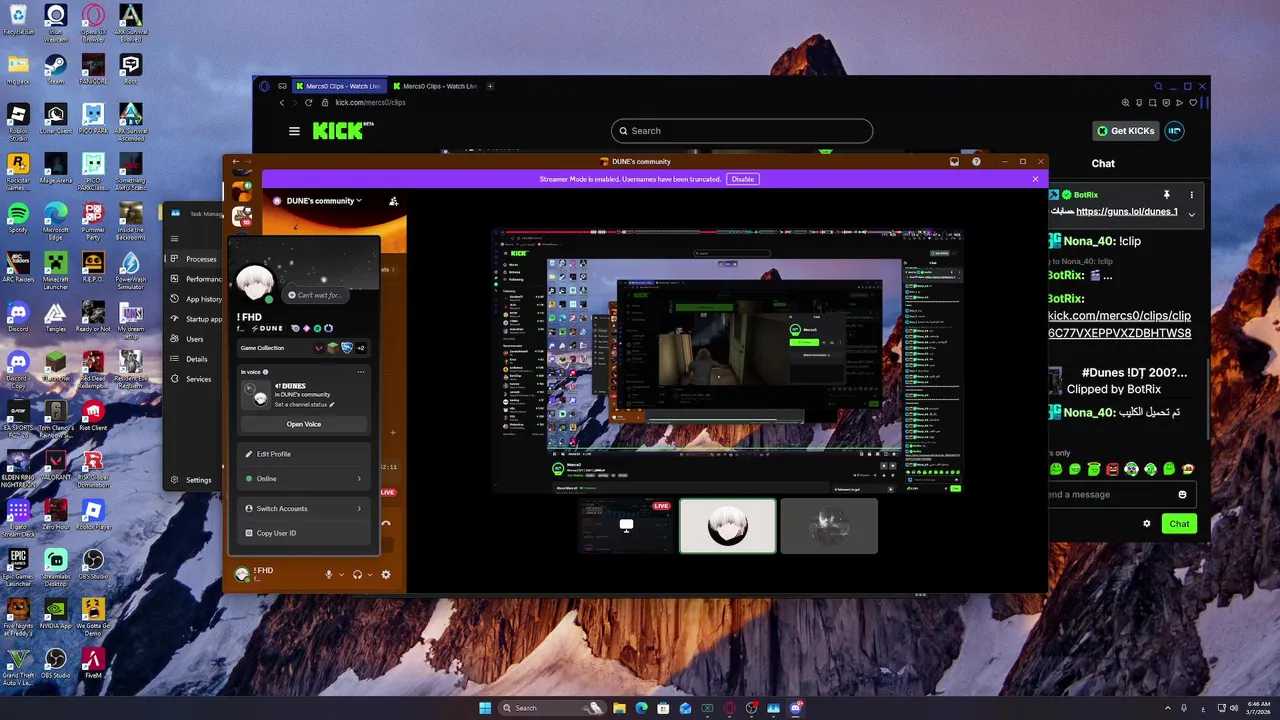
Task: Click Set a channel status pencil
Action: pos(332,405)
